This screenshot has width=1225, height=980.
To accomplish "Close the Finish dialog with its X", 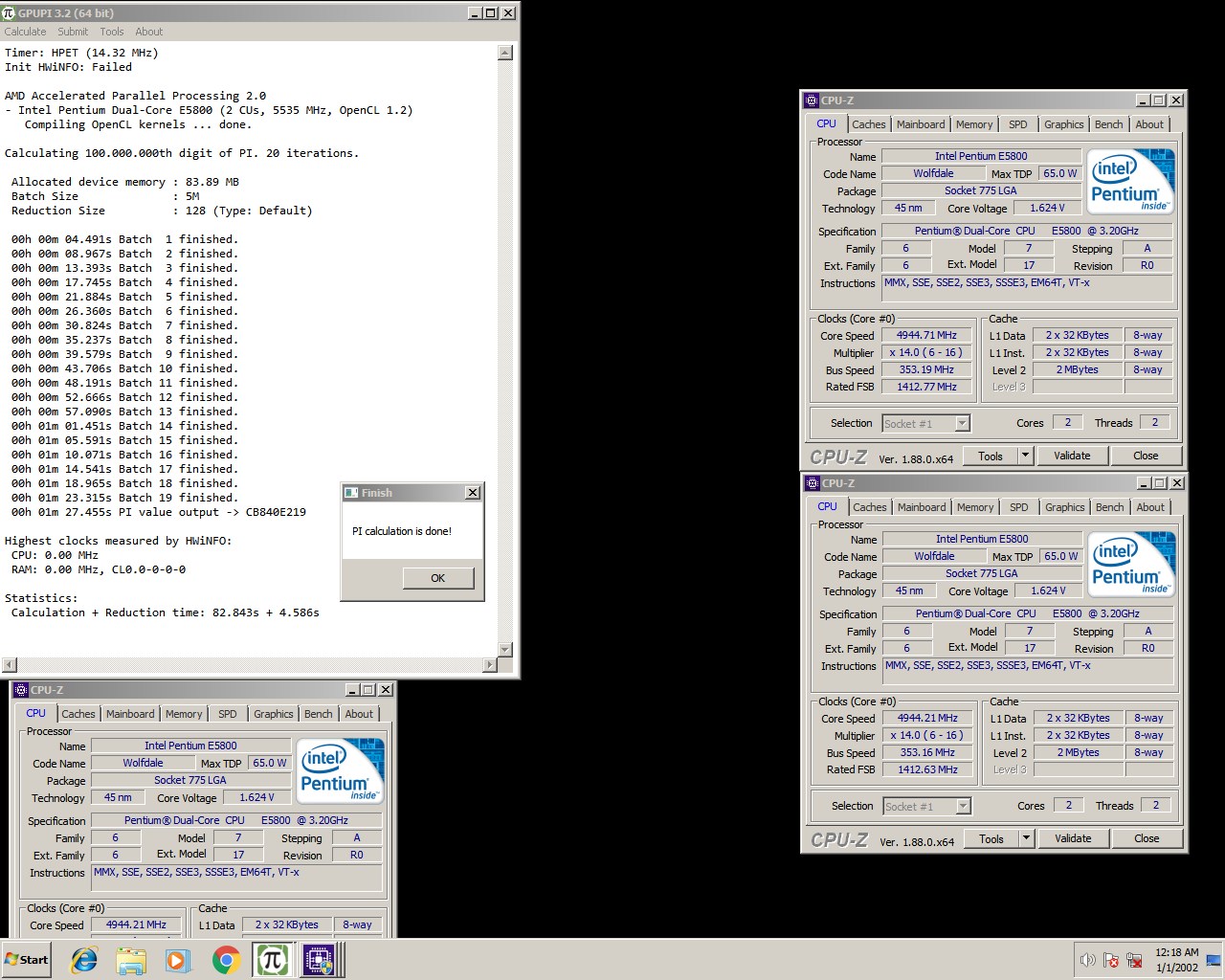I will click(473, 492).
